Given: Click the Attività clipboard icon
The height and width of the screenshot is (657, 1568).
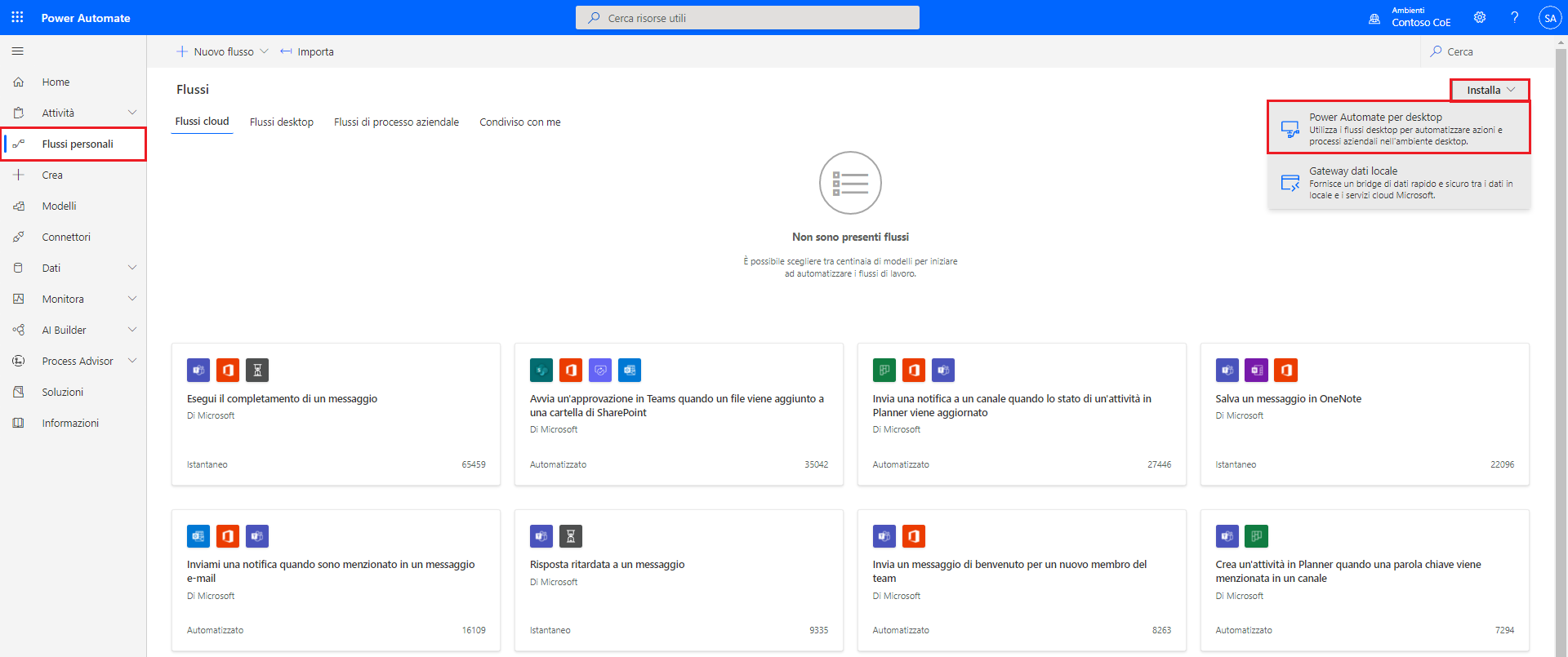Looking at the screenshot, I should click(18, 113).
